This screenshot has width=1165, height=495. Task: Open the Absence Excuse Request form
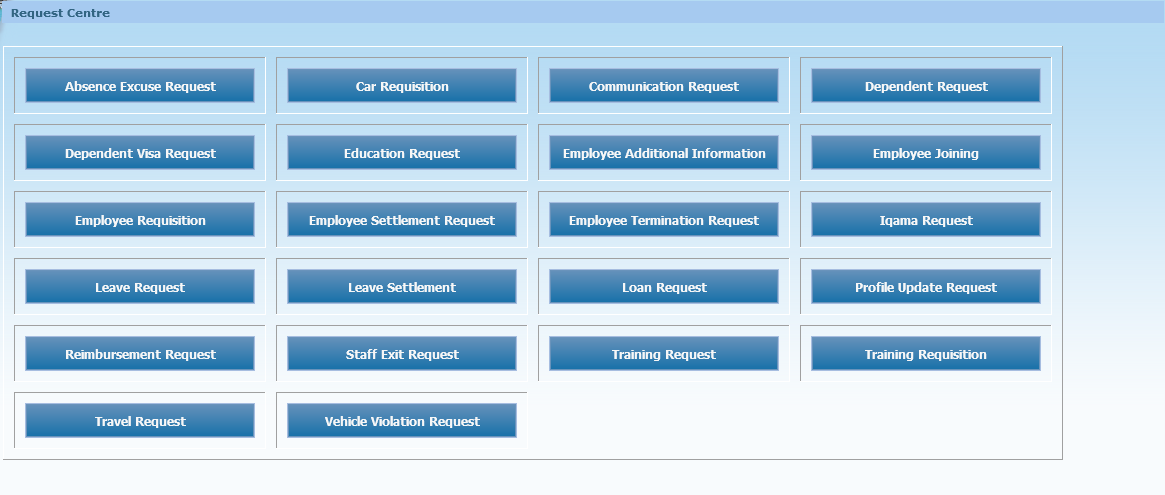140,86
